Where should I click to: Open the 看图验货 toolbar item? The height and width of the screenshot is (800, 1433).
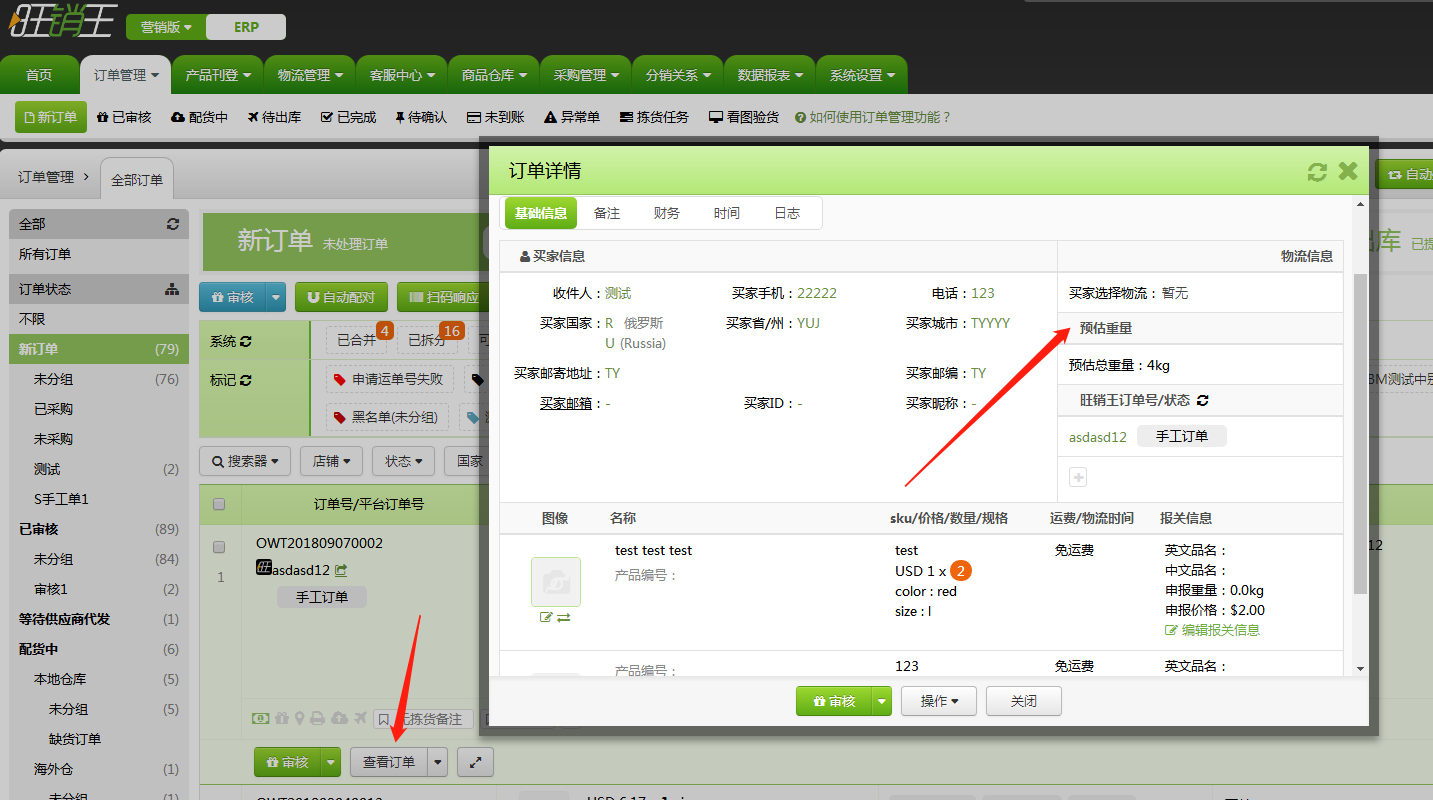pos(744,117)
